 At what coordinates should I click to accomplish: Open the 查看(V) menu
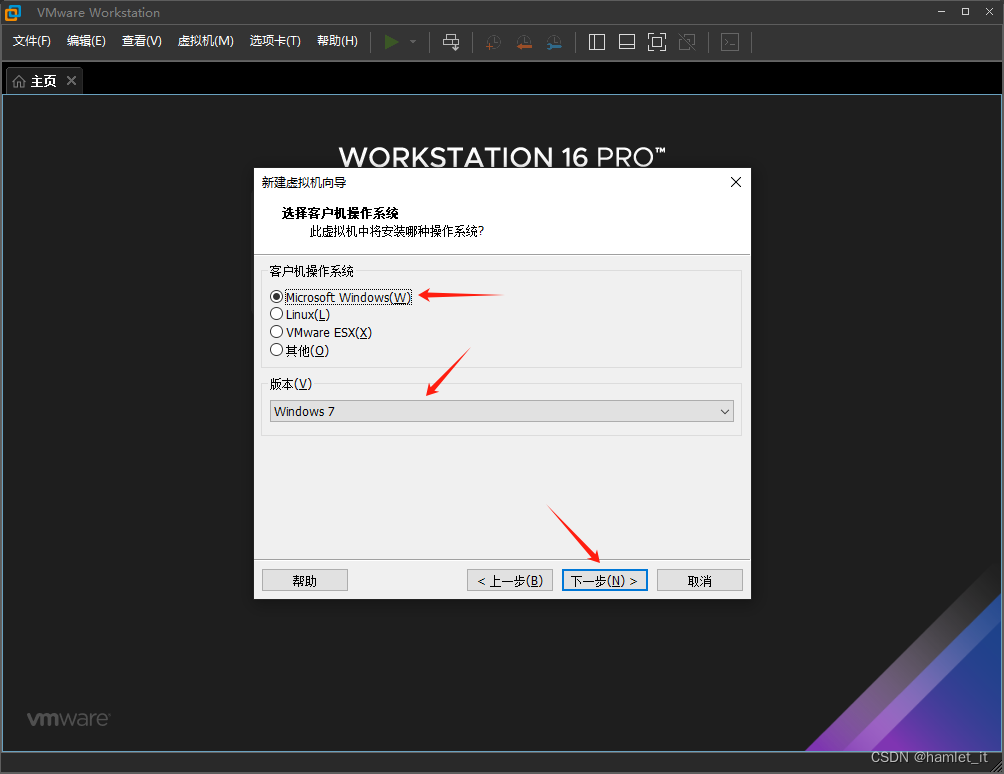(x=142, y=41)
